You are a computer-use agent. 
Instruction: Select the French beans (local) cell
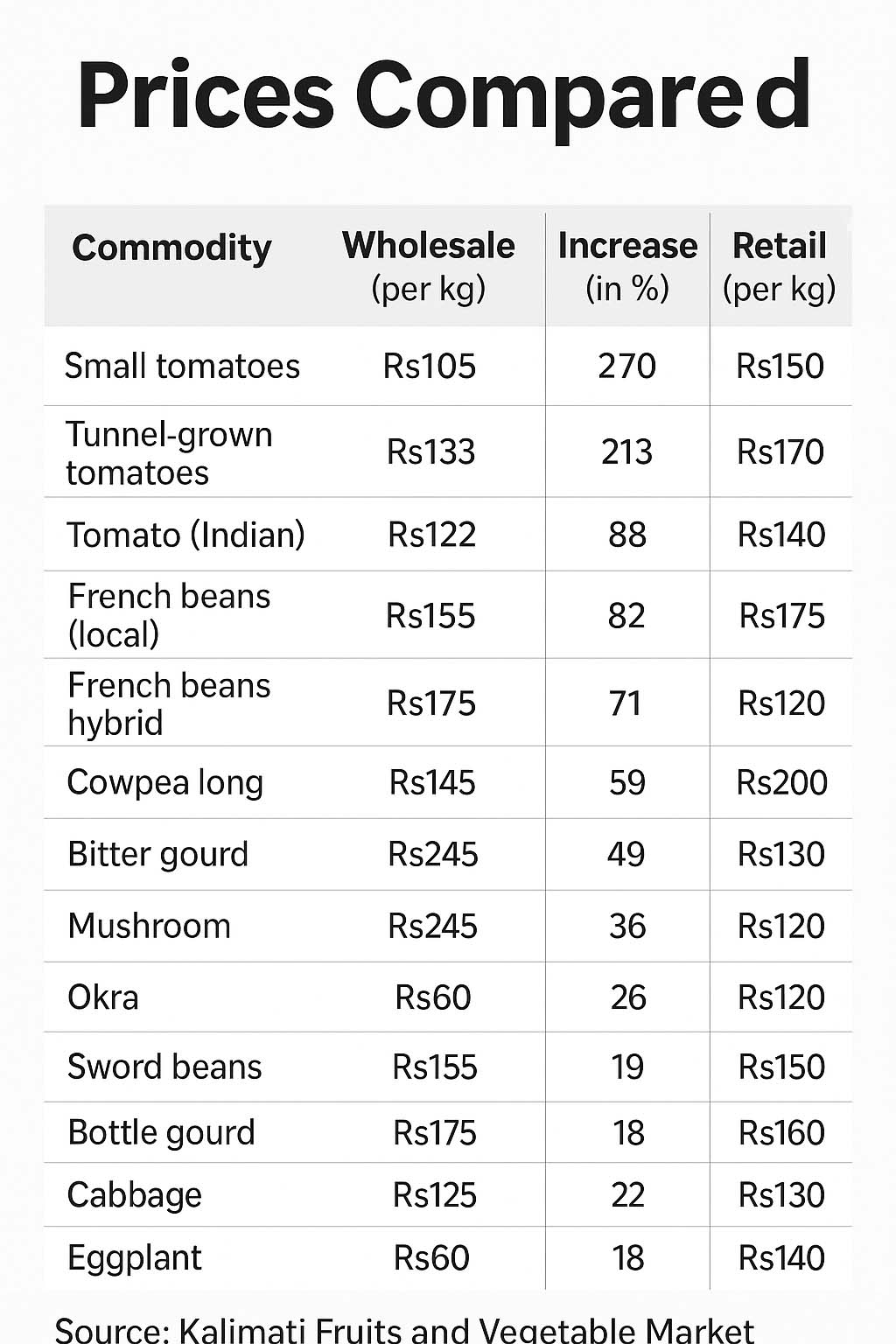169,615
